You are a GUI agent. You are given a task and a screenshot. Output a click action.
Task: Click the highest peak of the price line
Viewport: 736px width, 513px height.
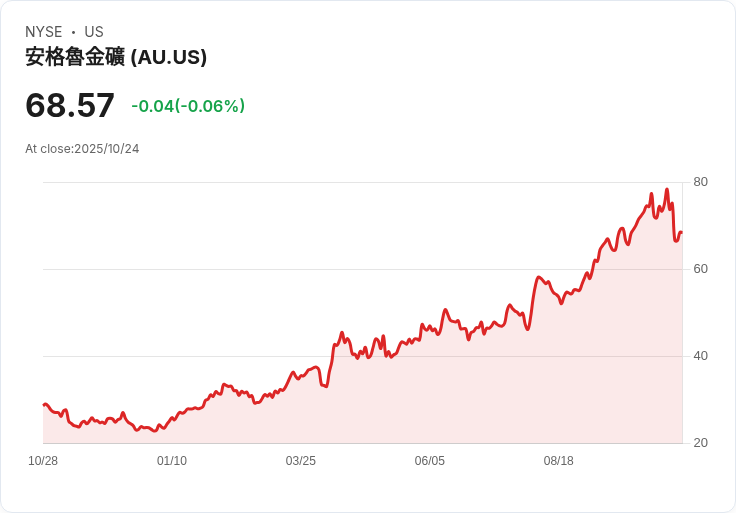[x=667, y=190]
